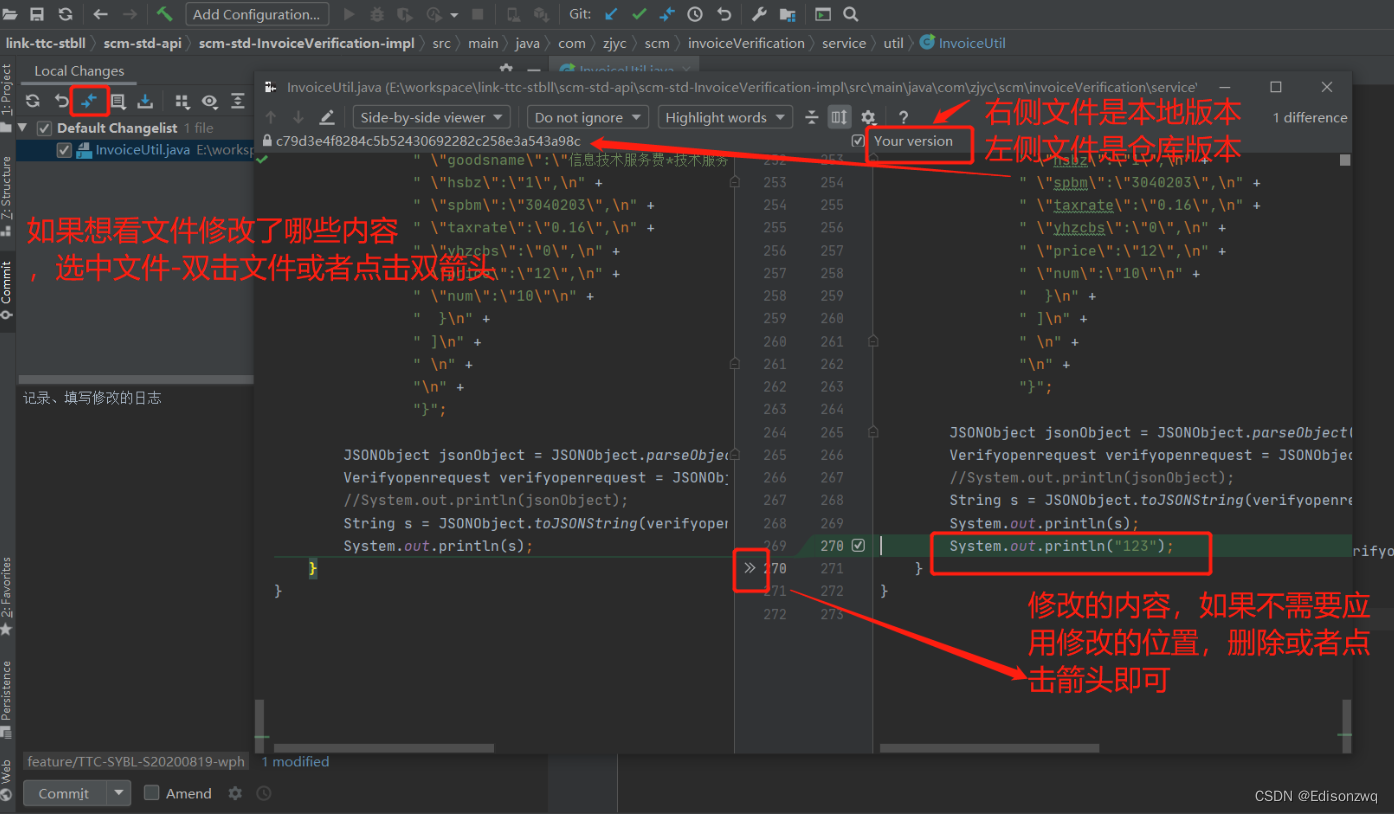This screenshot has height=814, width=1394.
Task: Open the Commit button dropdown arrow
Action: [x=120, y=793]
